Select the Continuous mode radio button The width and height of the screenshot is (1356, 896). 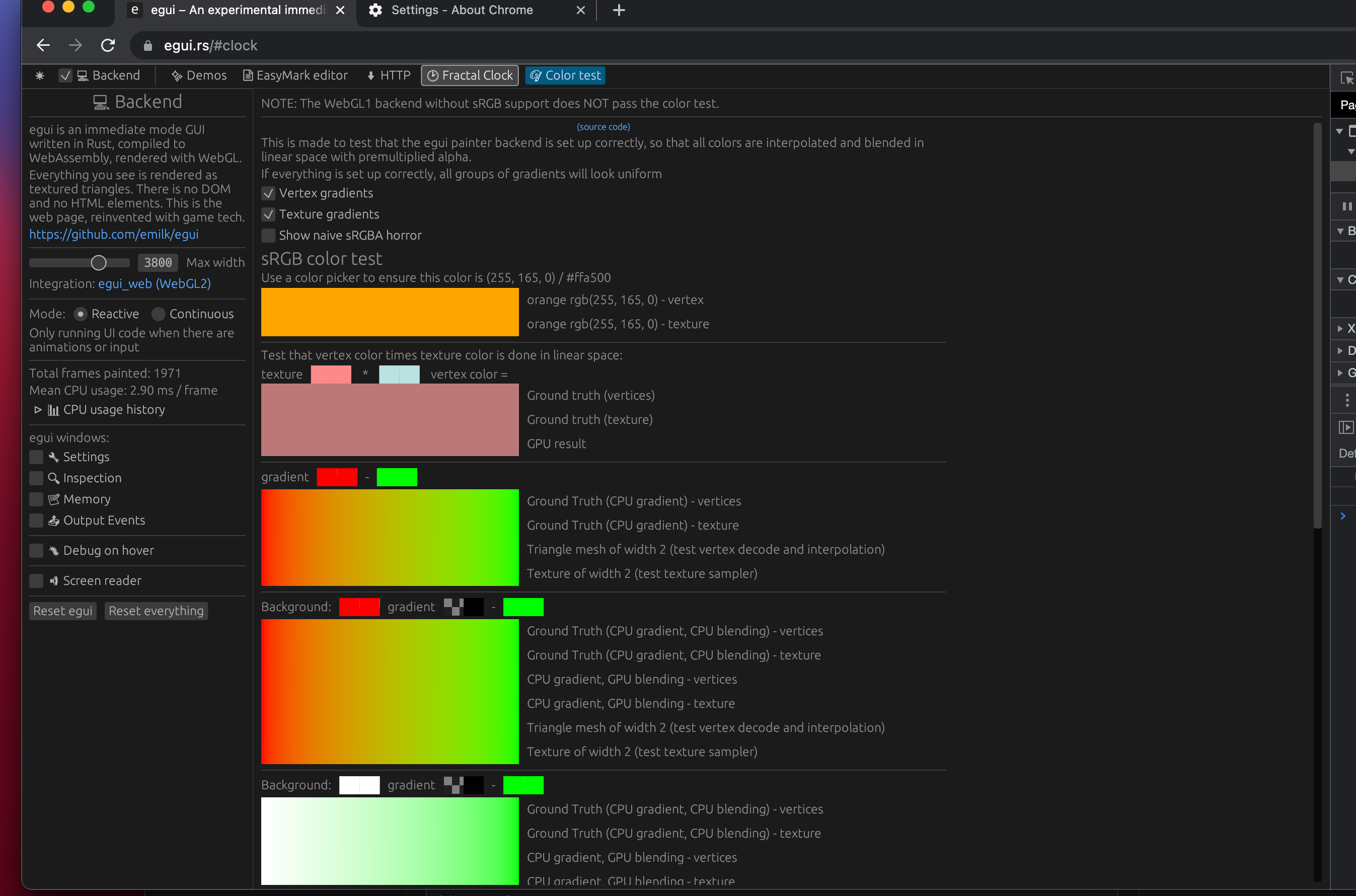point(158,314)
